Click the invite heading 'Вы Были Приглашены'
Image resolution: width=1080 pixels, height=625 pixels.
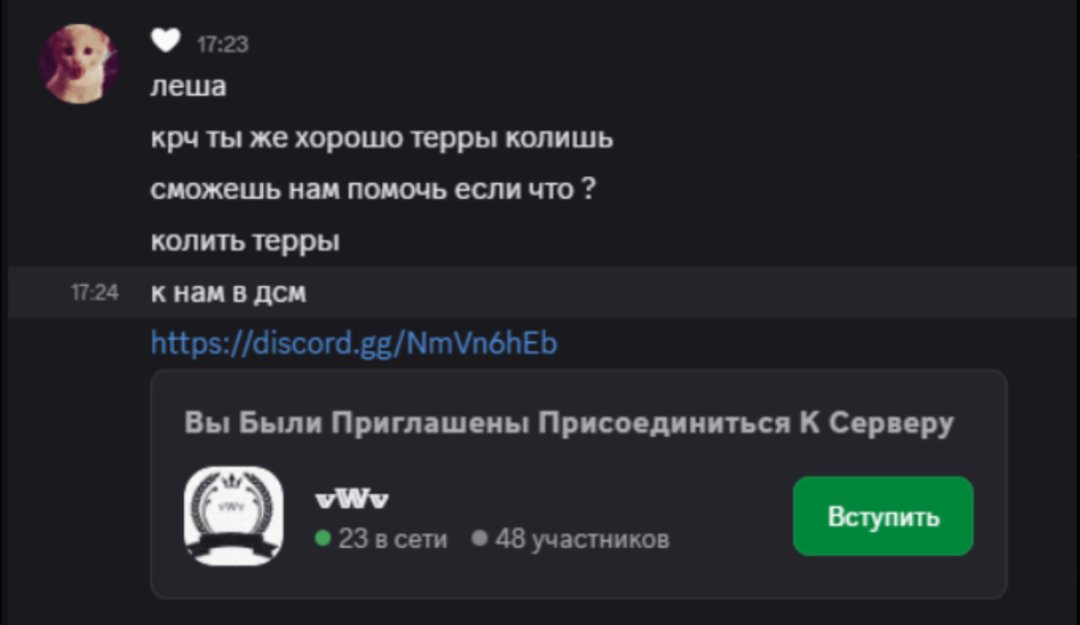coord(357,422)
